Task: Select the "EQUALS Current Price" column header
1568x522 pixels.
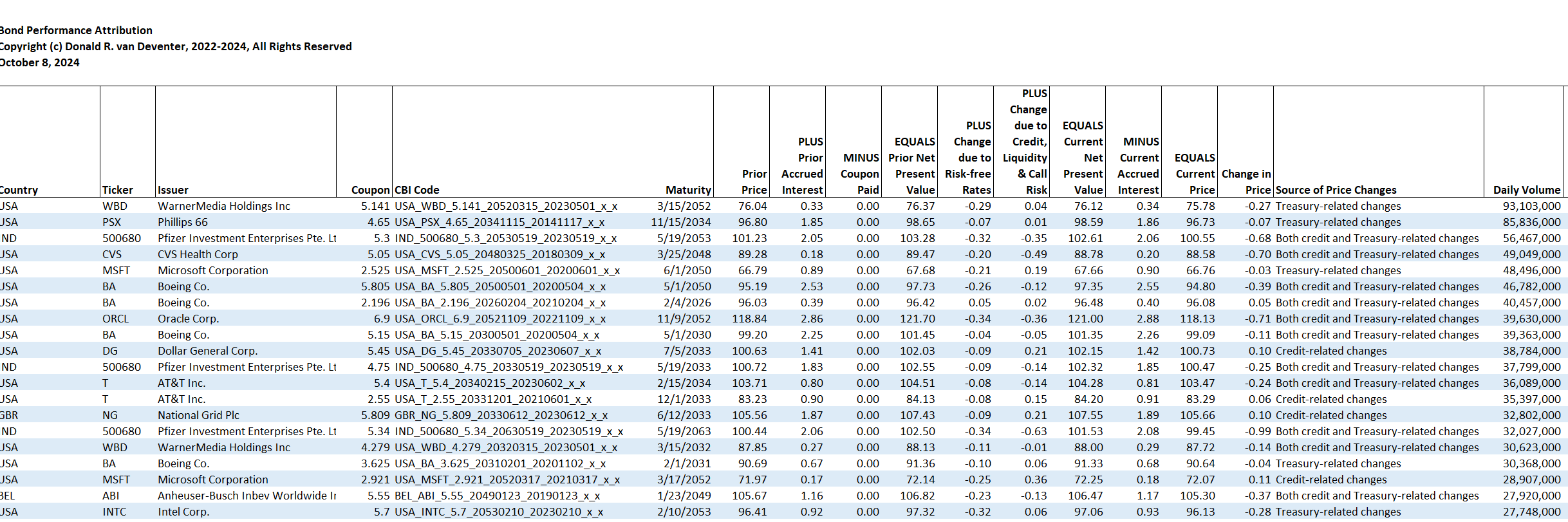Action: coord(1195,174)
